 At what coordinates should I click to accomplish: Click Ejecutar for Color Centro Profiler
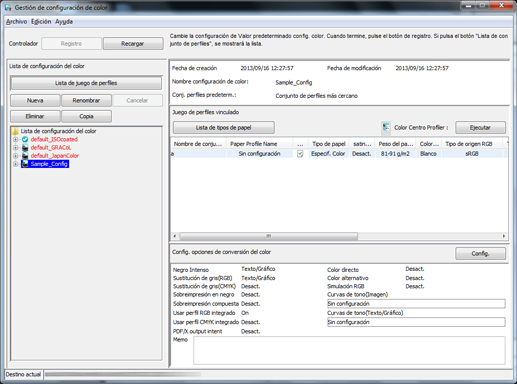480,128
